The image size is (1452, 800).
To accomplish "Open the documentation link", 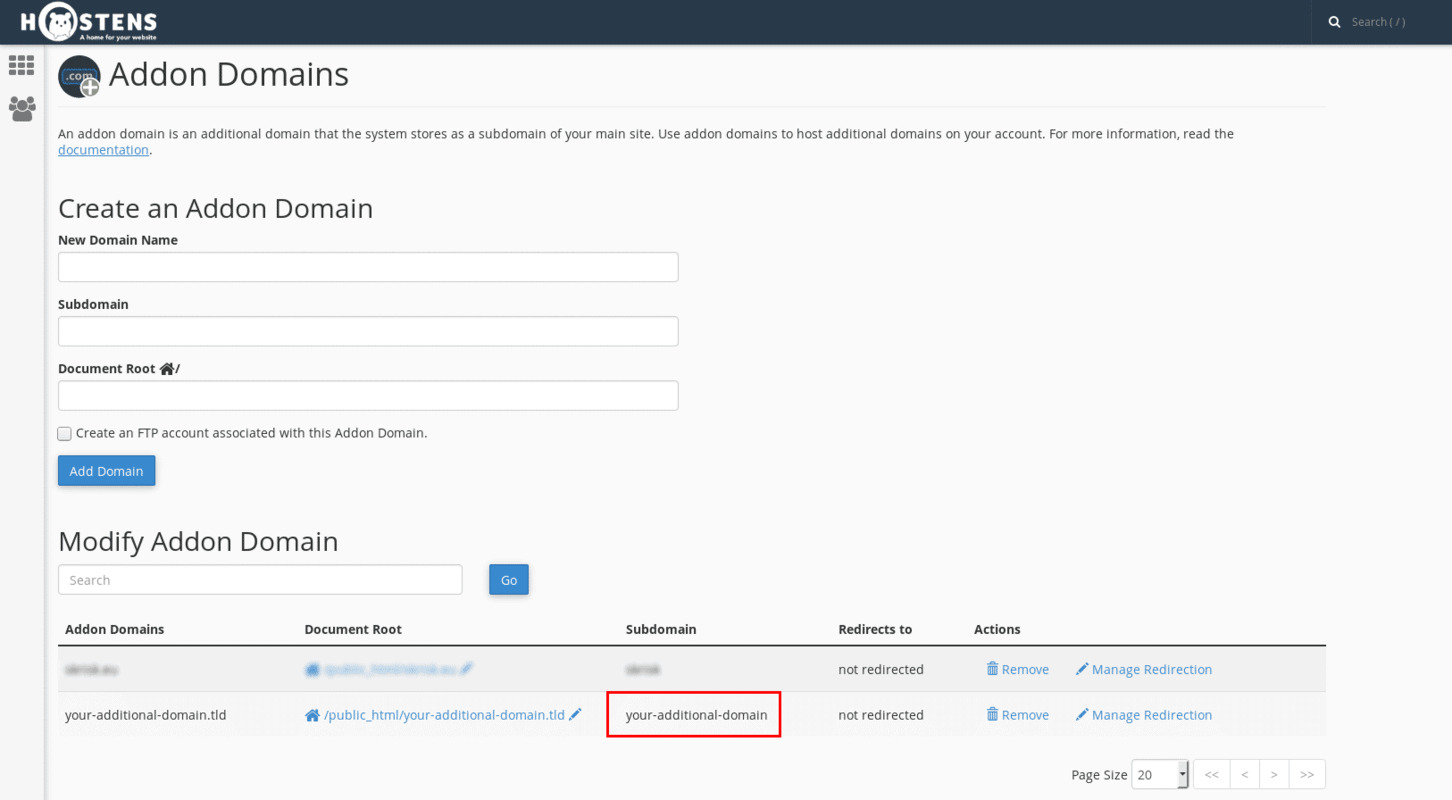I will click(x=103, y=150).
